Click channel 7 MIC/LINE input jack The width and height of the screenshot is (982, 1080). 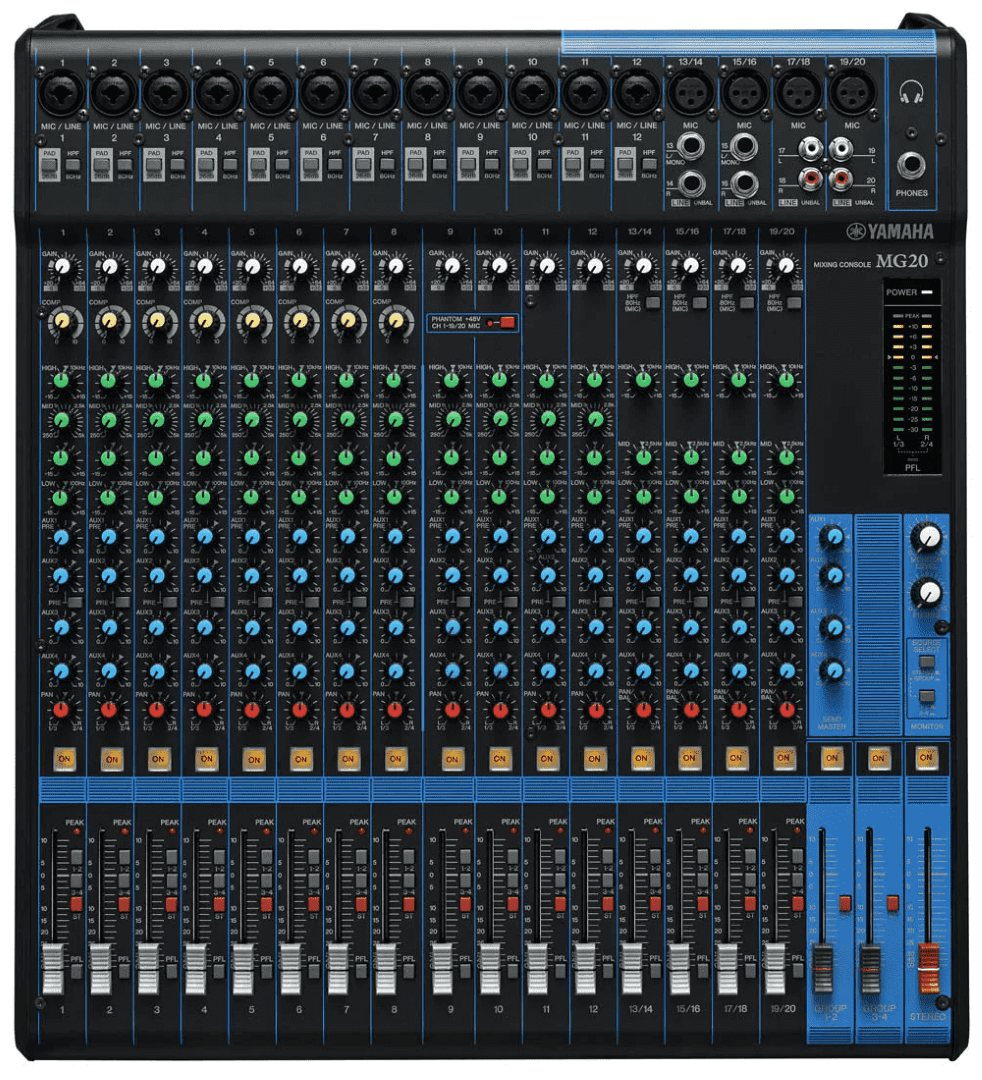pos(375,96)
